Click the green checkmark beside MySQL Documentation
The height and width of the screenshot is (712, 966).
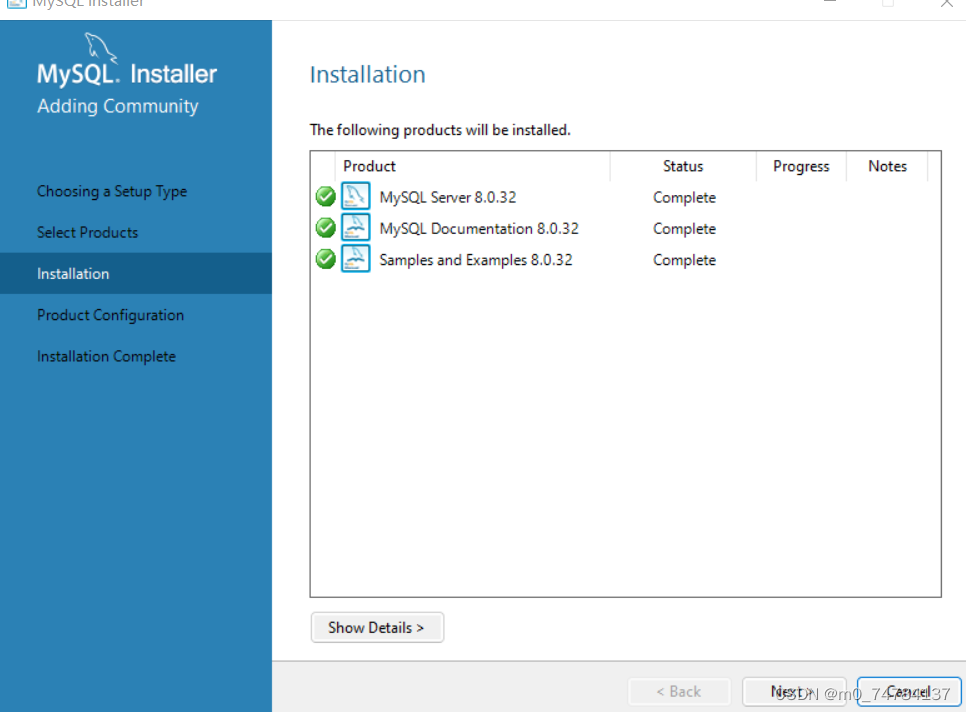coord(325,227)
